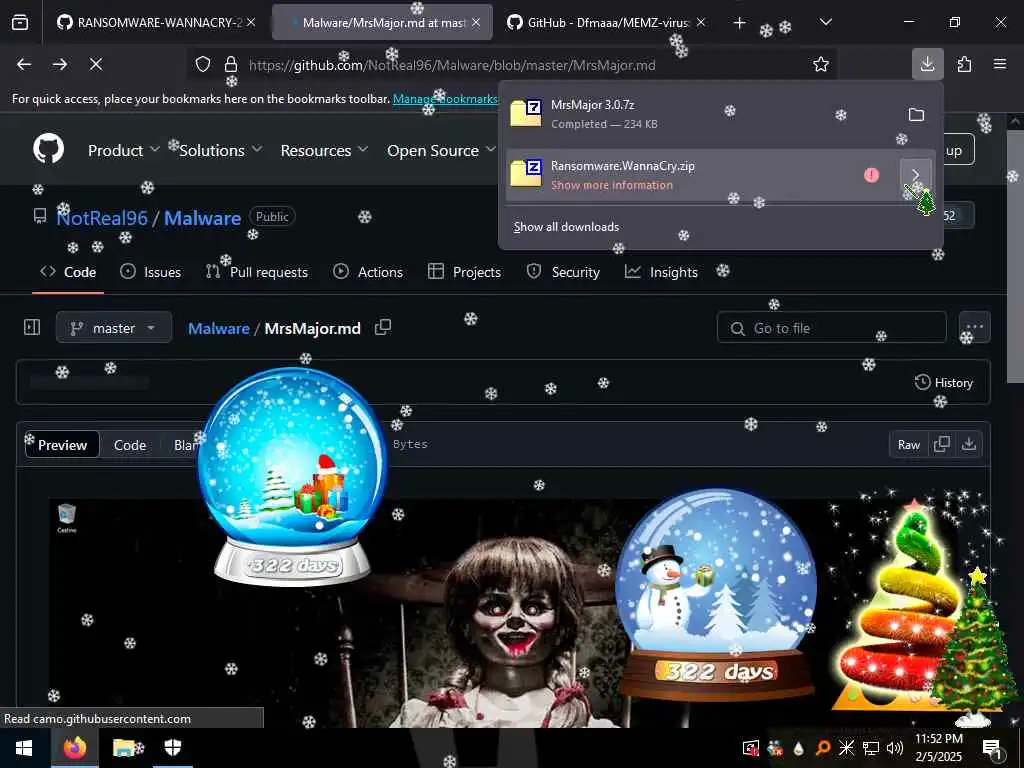Select the Code file view
This screenshot has width=1024, height=768.
[129, 445]
